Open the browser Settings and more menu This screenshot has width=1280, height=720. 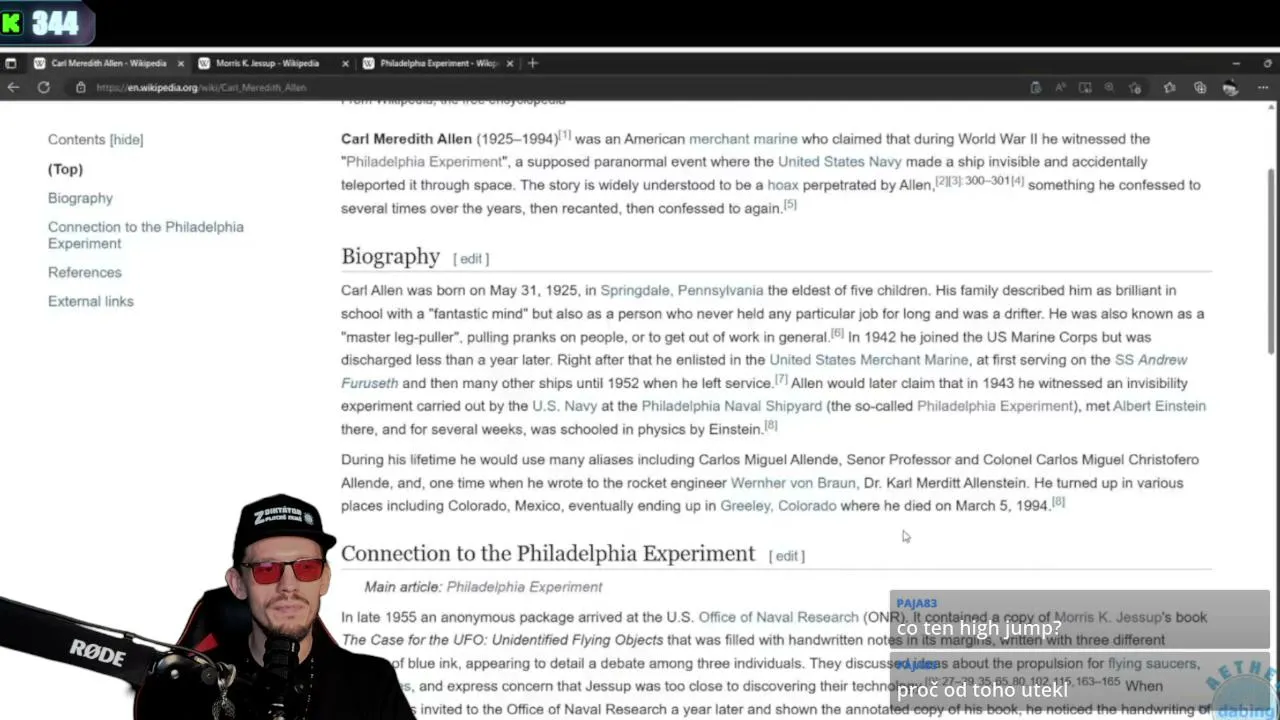click(x=1263, y=88)
